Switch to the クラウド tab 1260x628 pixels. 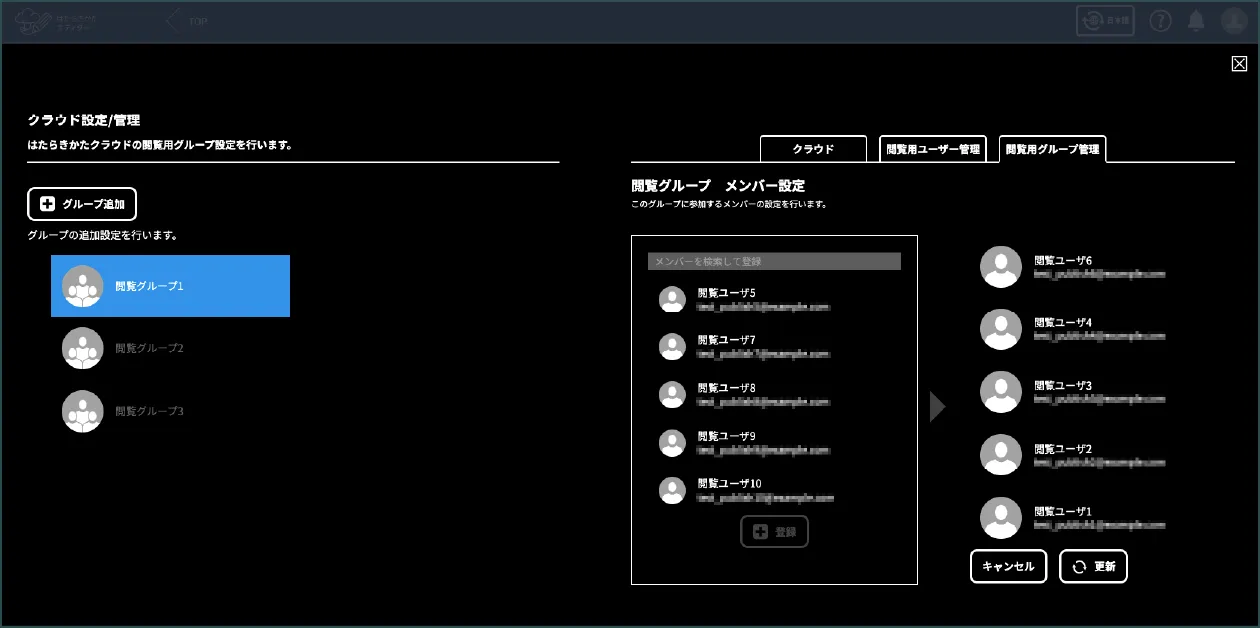813,148
